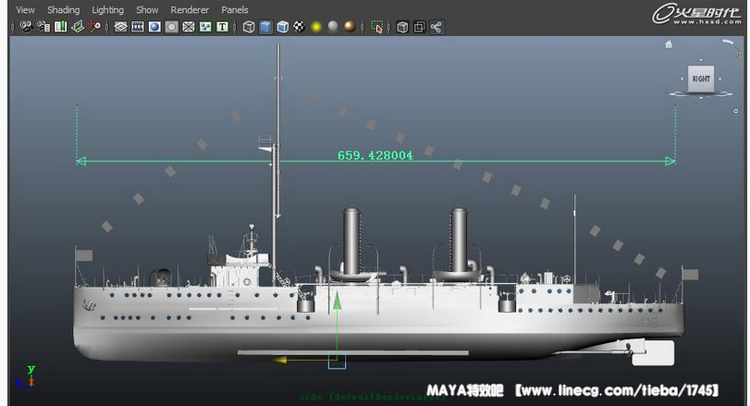750x406 pixels.
Task: Click the ViewCube home button
Action: (668, 44)
